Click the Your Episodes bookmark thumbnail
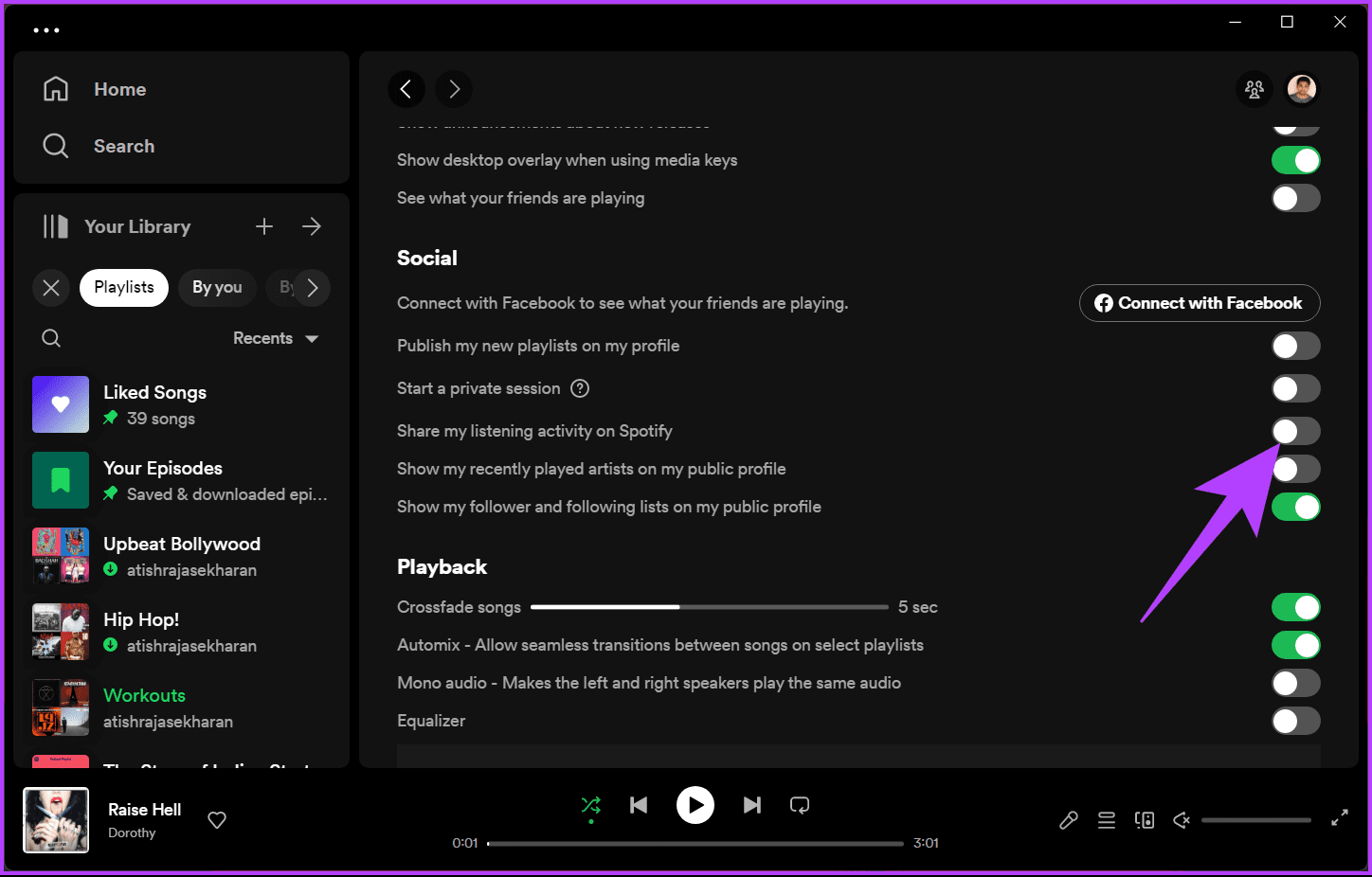This screenshot has width=1372, height=877. click(61, 480)
